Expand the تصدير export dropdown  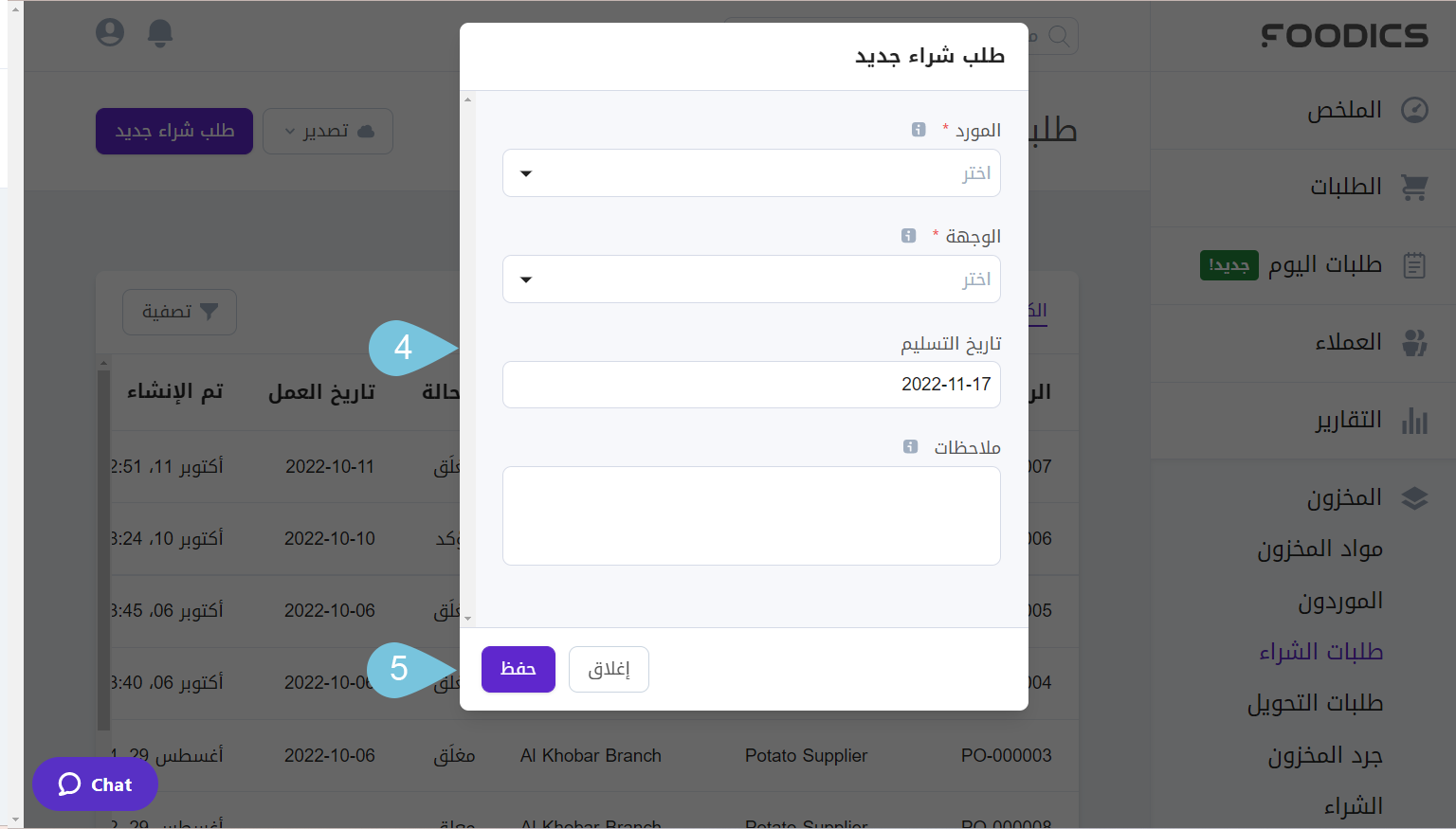tap(328, 131)
